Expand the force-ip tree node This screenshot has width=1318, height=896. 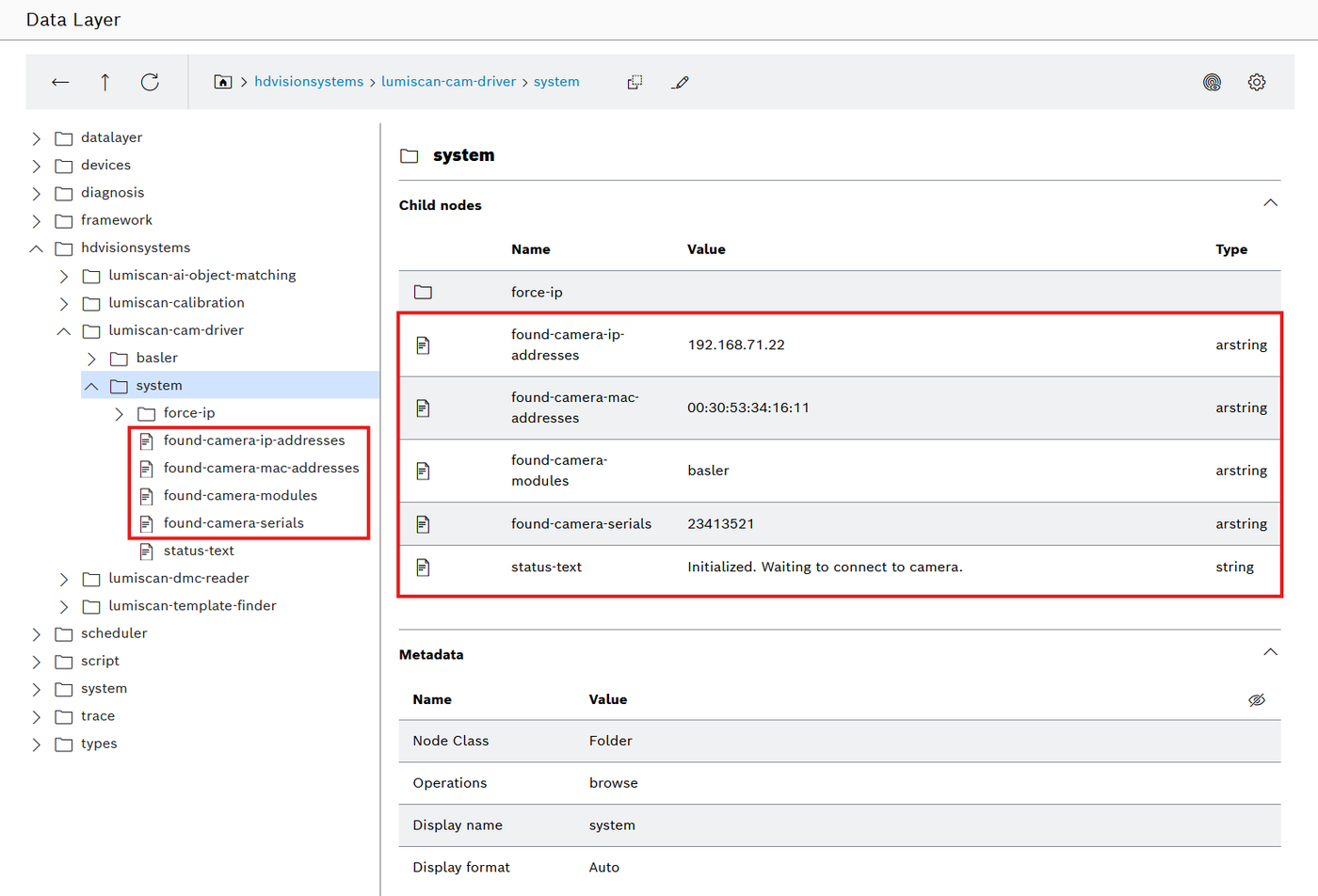pos(119,413)
